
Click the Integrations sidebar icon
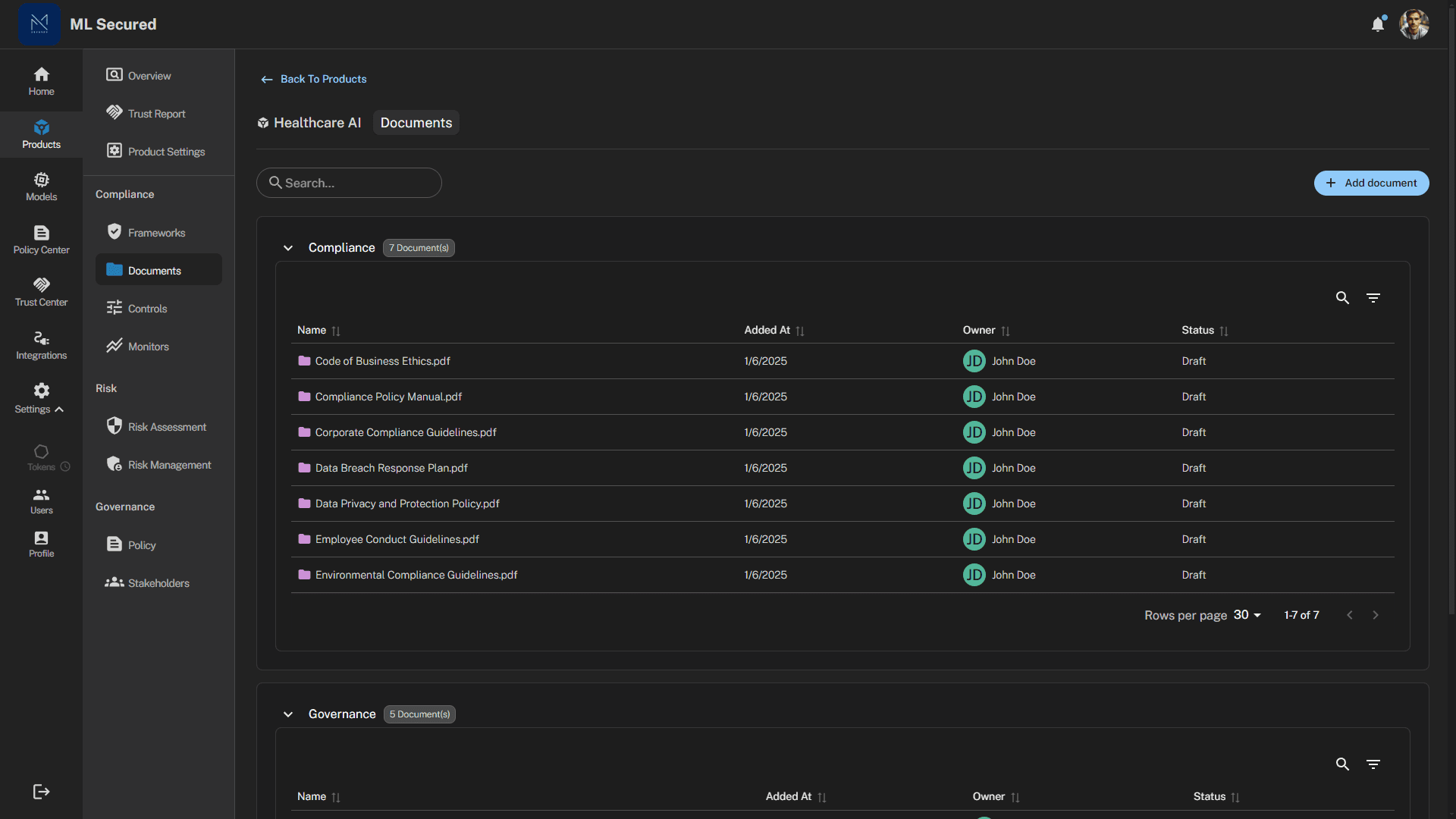point(41,345)
